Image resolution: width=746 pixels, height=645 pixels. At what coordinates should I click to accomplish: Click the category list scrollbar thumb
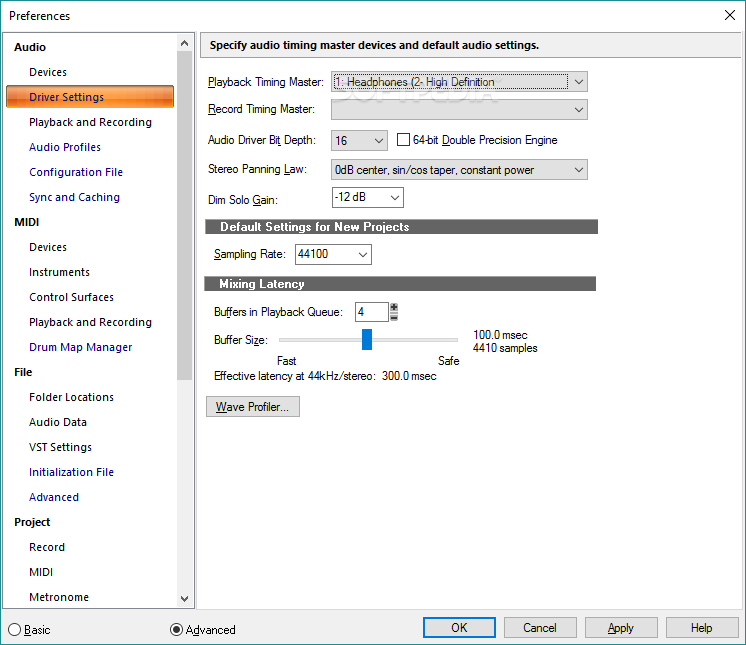point(184,215)
